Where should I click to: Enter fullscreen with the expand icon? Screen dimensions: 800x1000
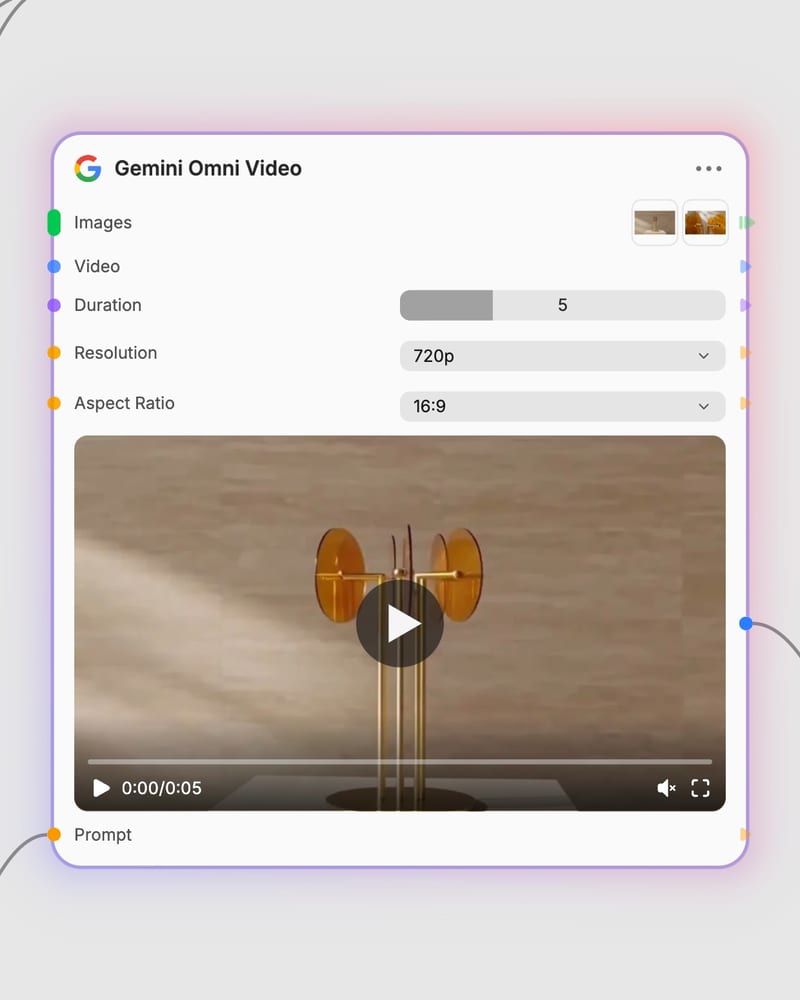[x=700, y=788]
